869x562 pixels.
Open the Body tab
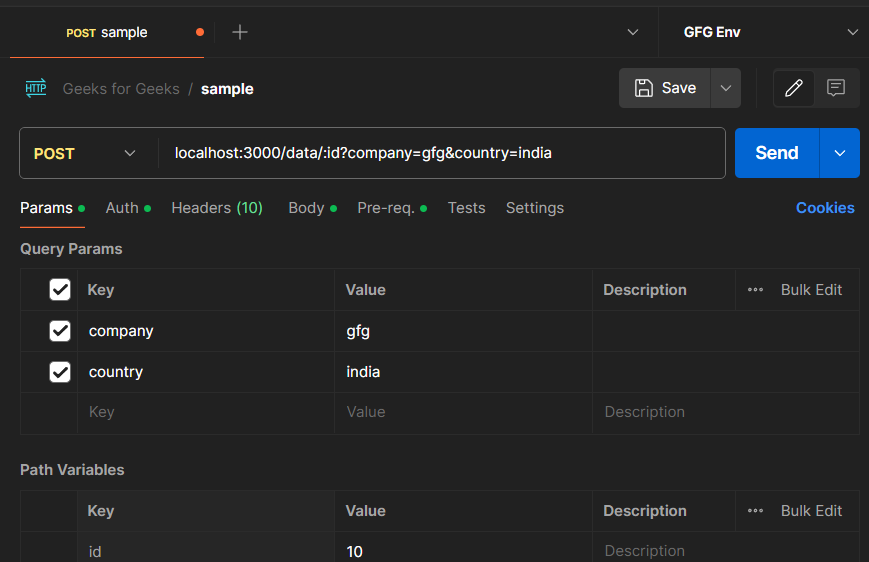306,208
